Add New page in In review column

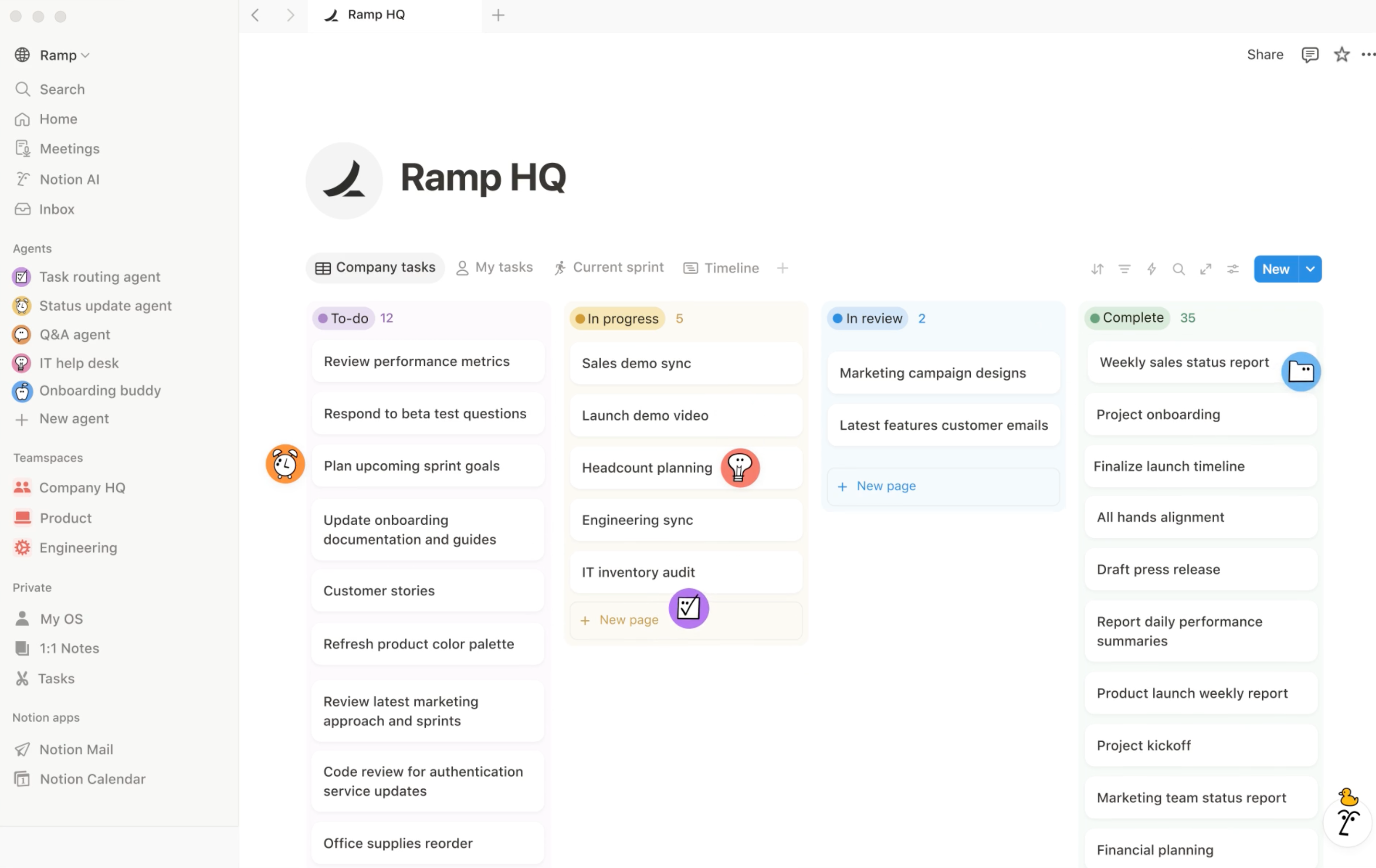[x=886, y=486]
